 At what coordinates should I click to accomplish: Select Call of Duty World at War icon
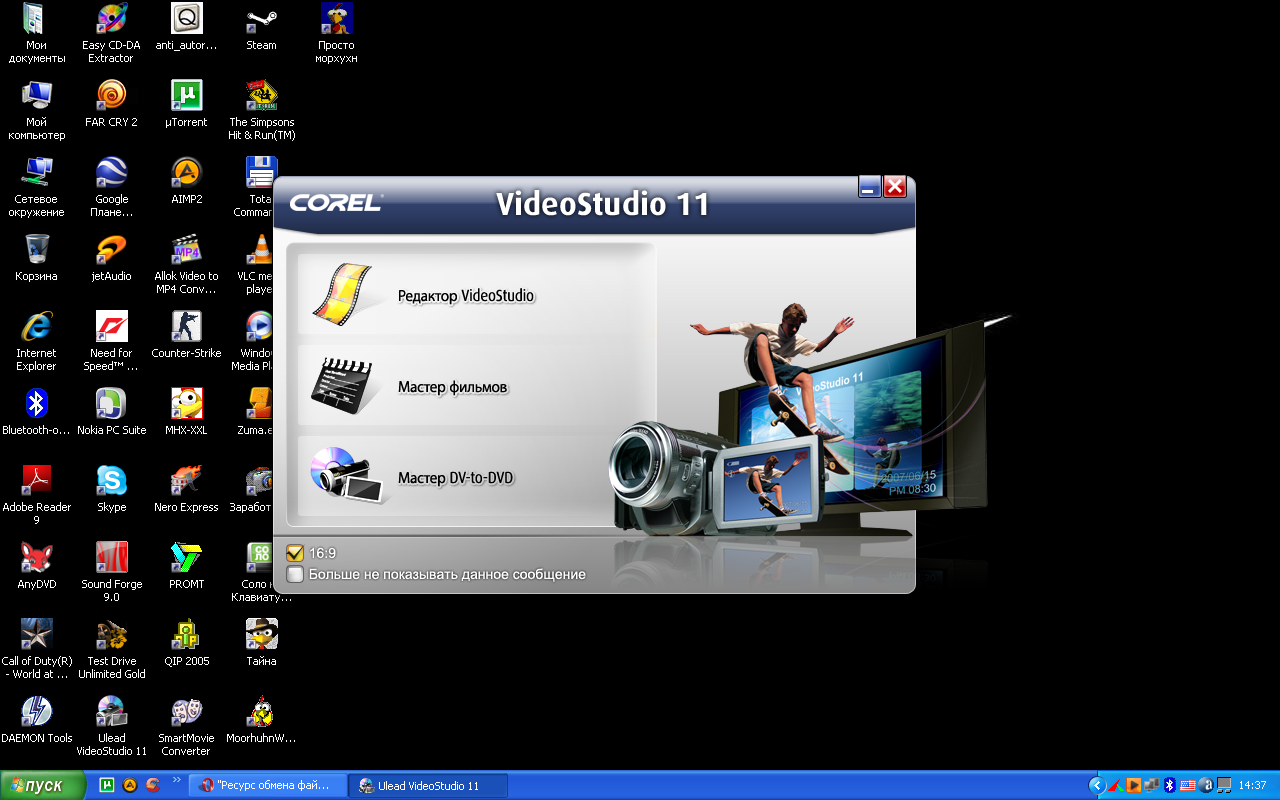click(x=36, y=650)
